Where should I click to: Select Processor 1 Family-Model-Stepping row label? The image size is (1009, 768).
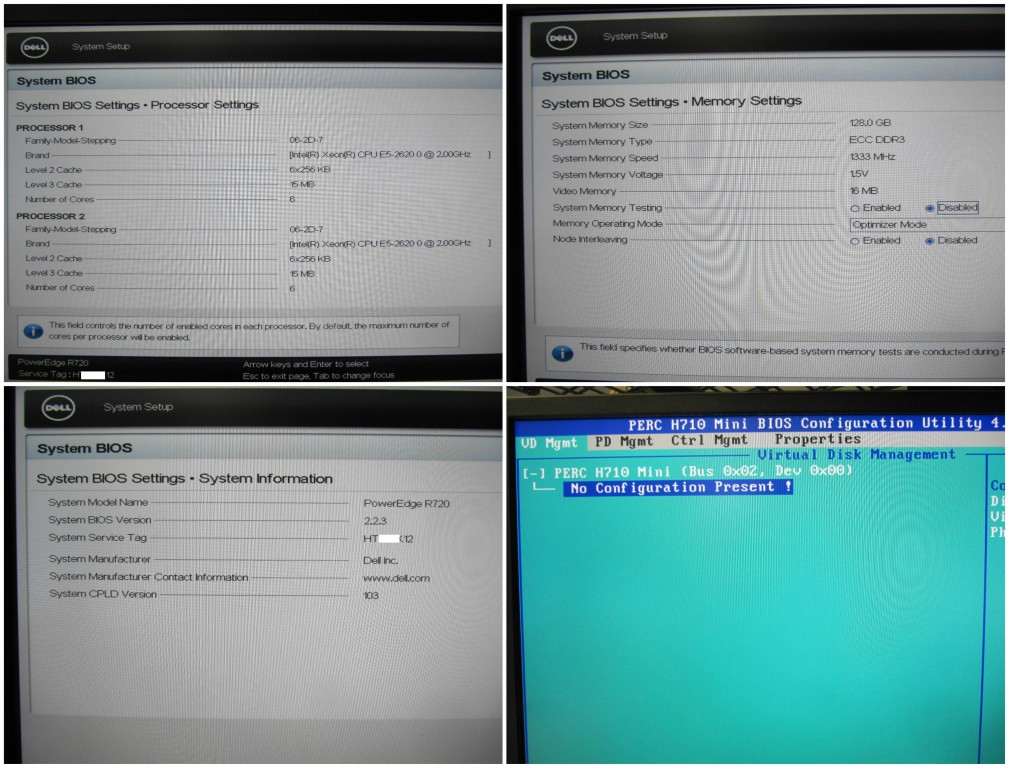(x=71, y=140)
